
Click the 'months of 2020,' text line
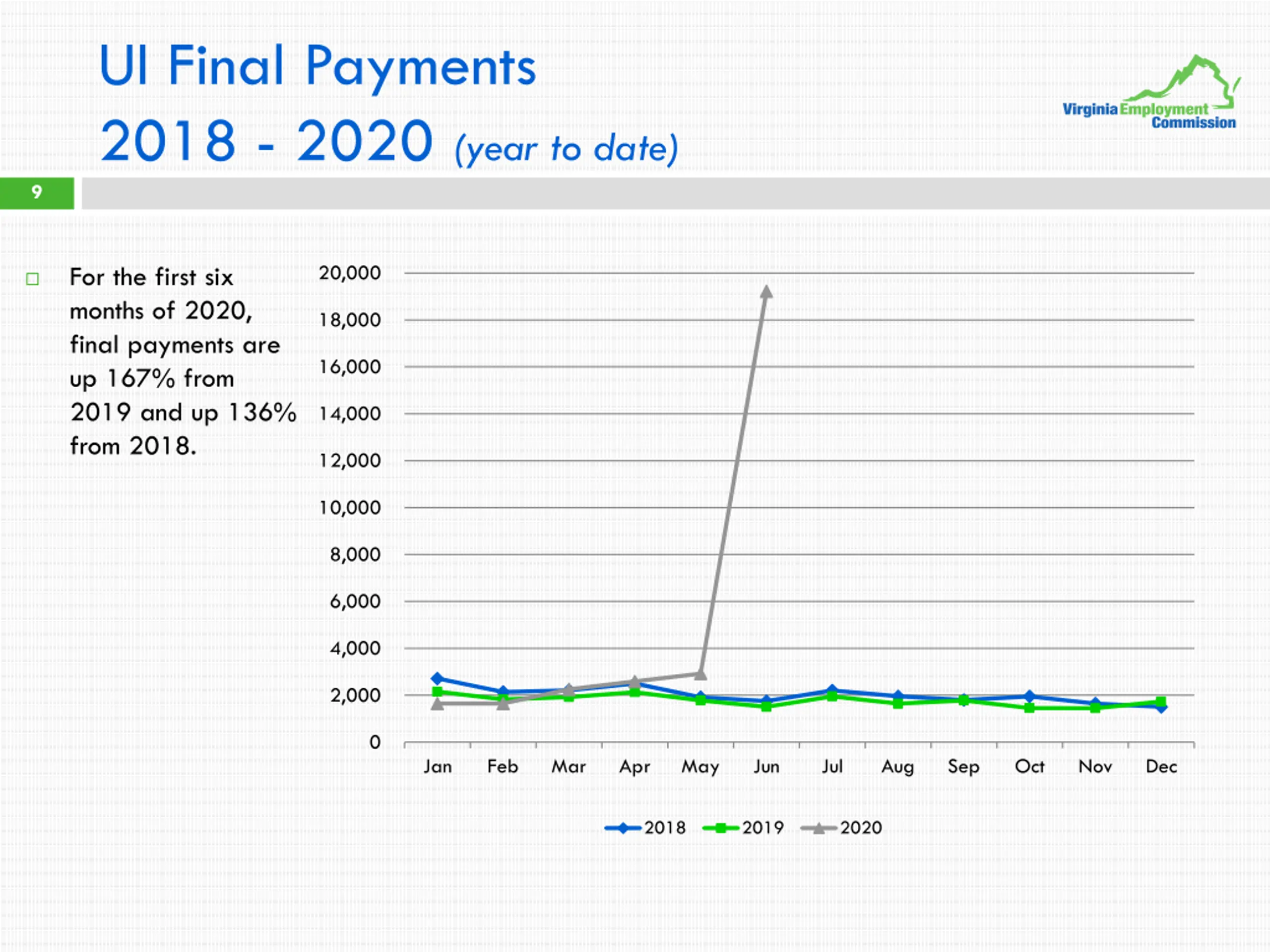pyautogui.click(x=161, y=311)
